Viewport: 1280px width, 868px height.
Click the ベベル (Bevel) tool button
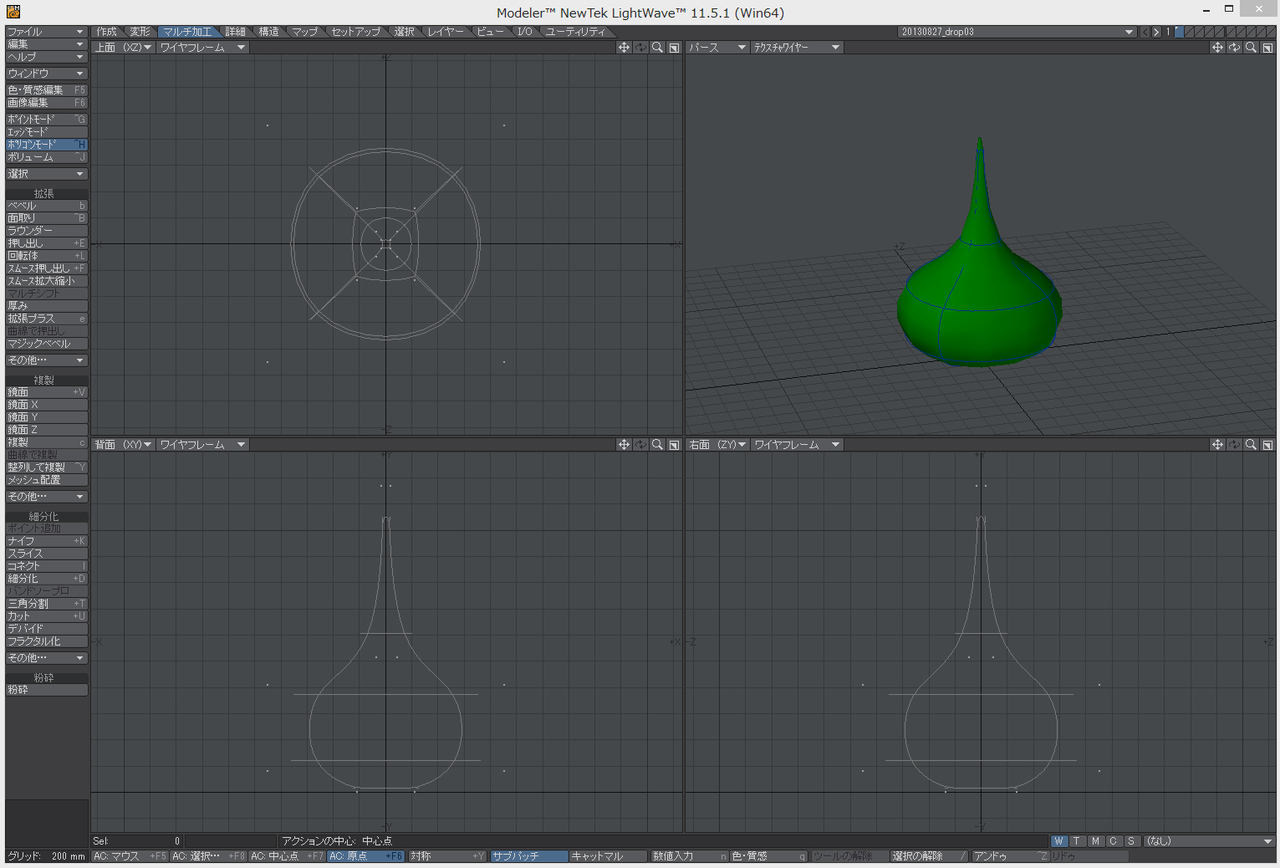pos(46,206)
